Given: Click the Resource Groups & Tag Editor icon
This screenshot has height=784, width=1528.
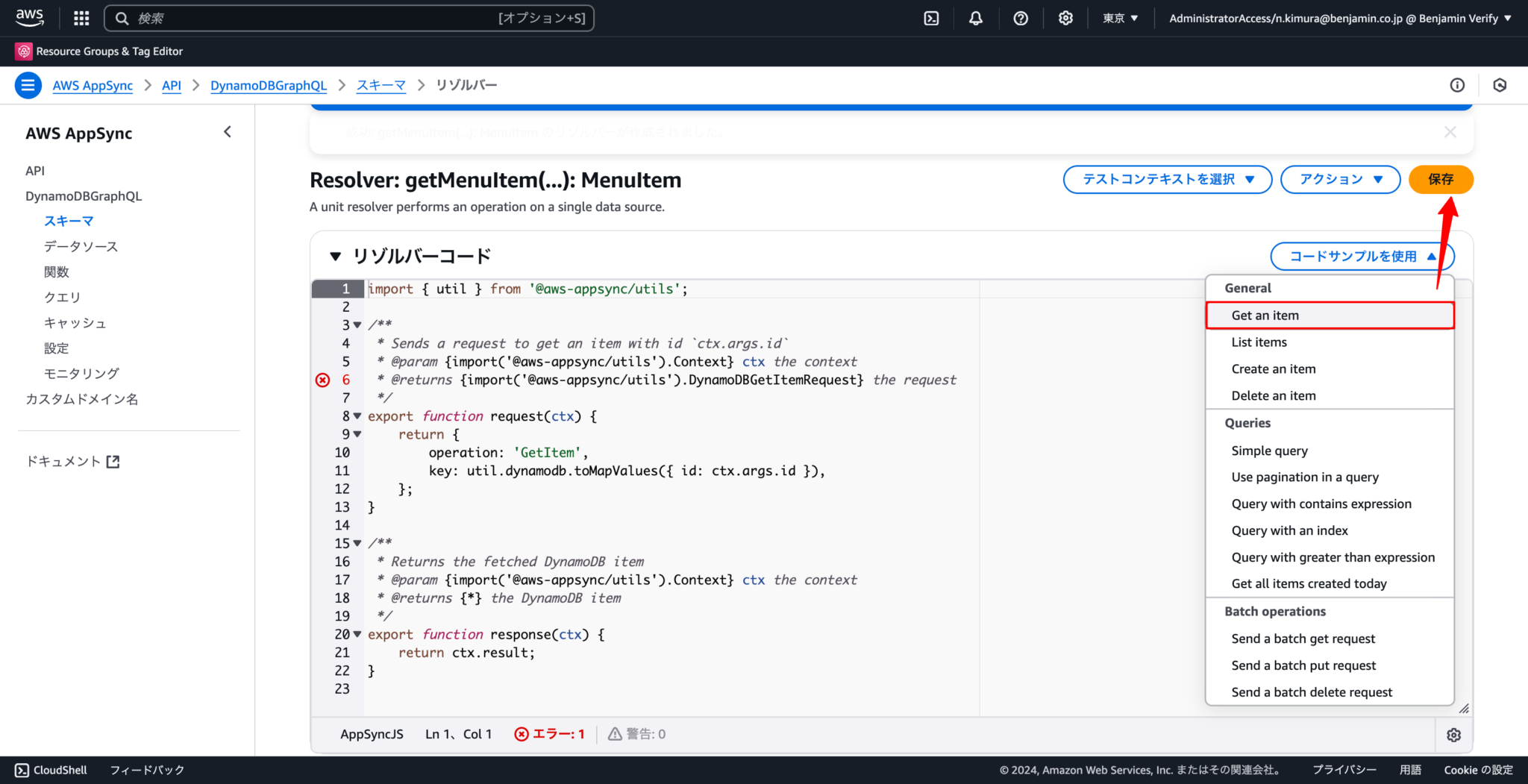Looking at the screenshot, I should [22, 51].
